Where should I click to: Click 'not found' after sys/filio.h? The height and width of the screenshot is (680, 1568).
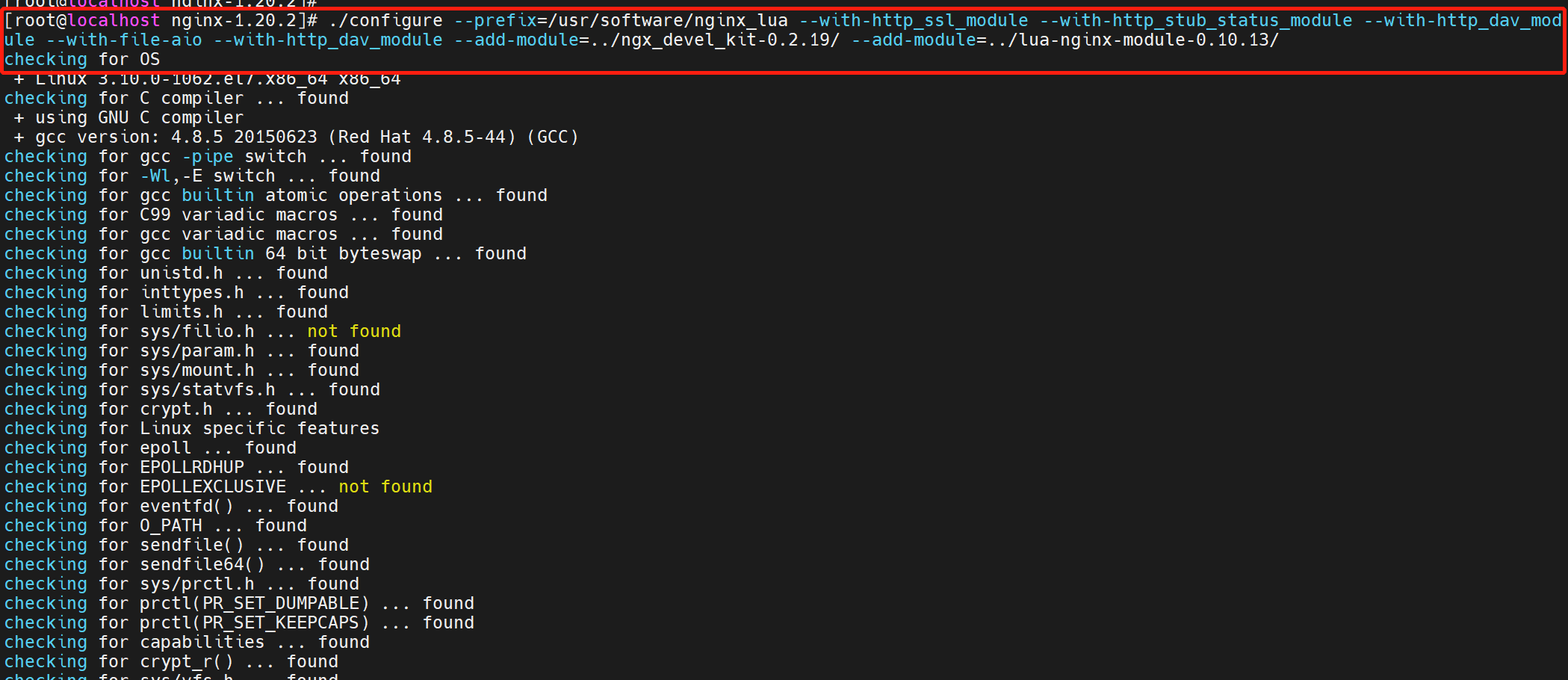click(x=354, y=332)
